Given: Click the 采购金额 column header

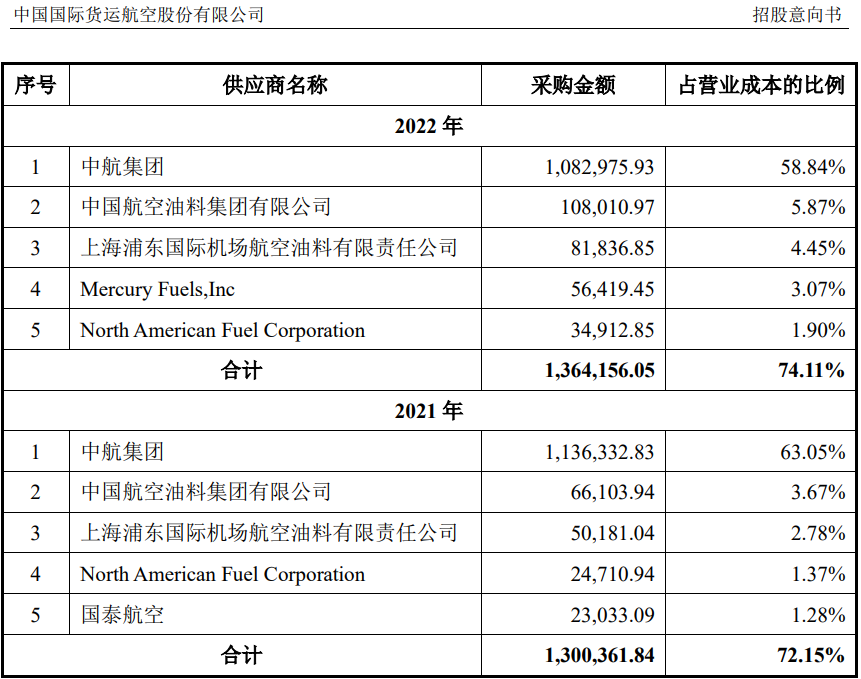Looking at the screenshot, I should coord(573,85).
